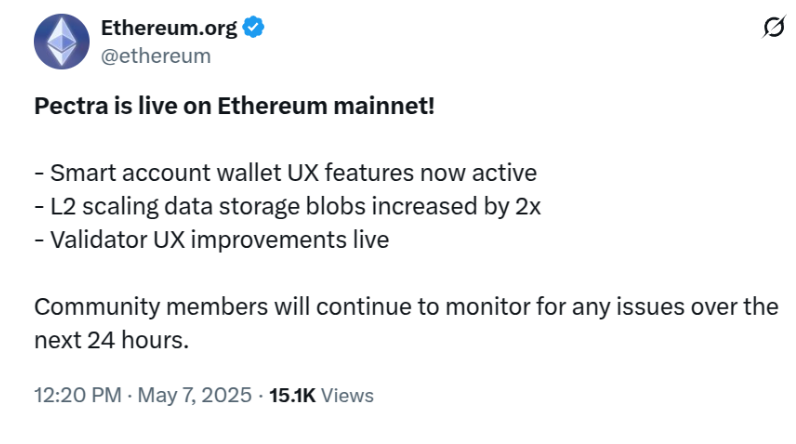Open the Ethereum.org display name profile link
Viewport: 796px width, 444px height.
(169, 27)
